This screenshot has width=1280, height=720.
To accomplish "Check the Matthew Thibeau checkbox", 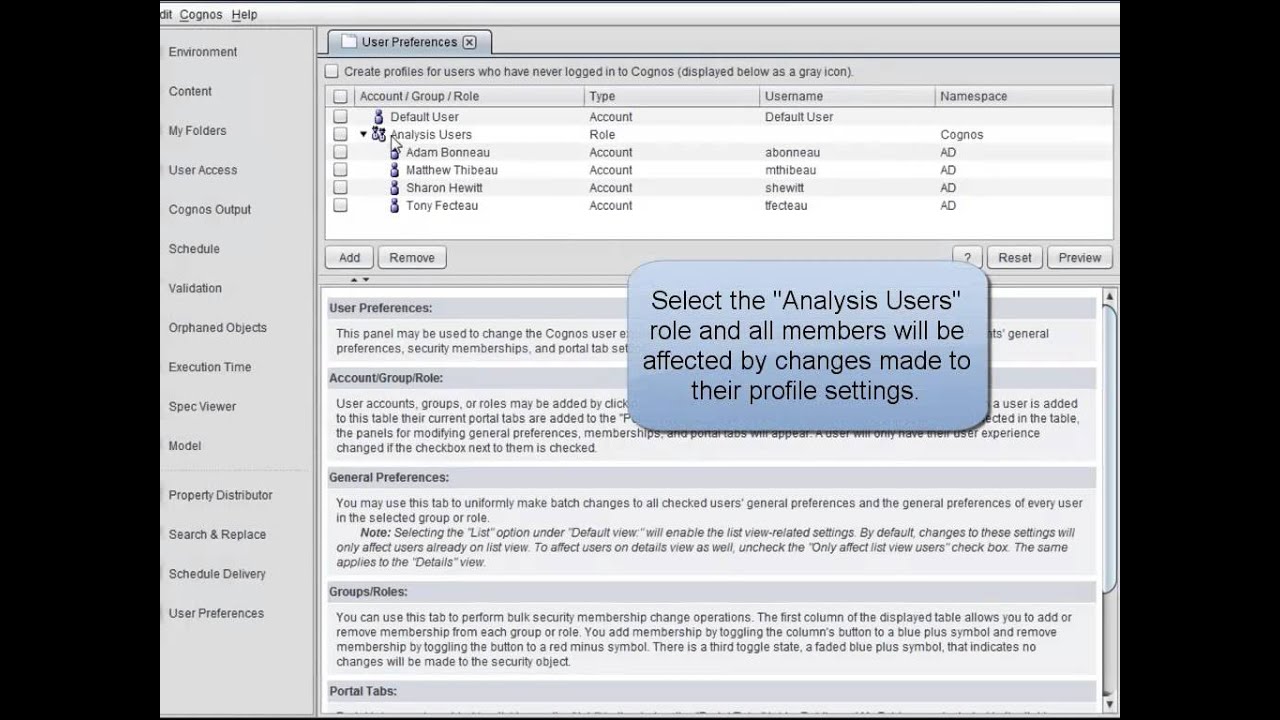I will pyautogui.click(x=340, y=170).
